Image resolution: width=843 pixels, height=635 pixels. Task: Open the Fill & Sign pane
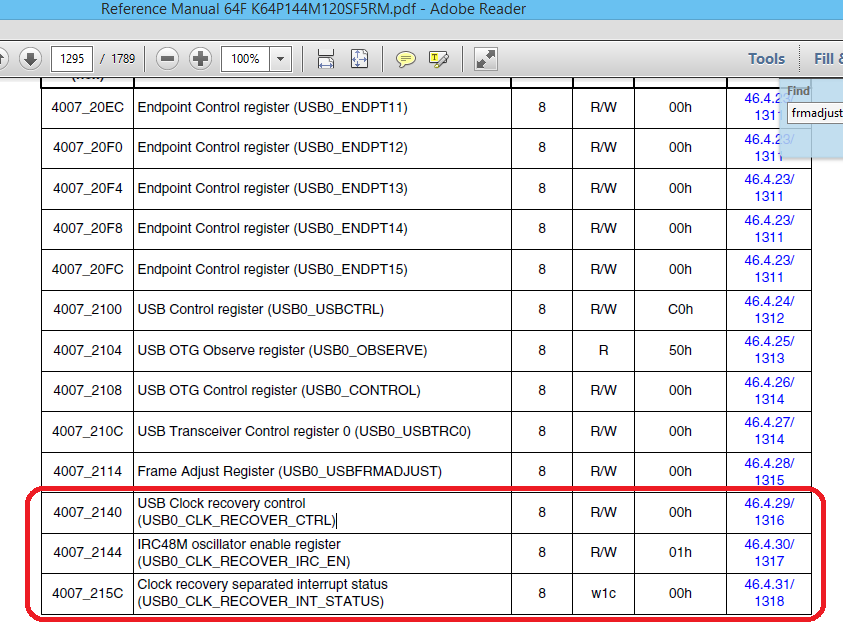point(828,59)
